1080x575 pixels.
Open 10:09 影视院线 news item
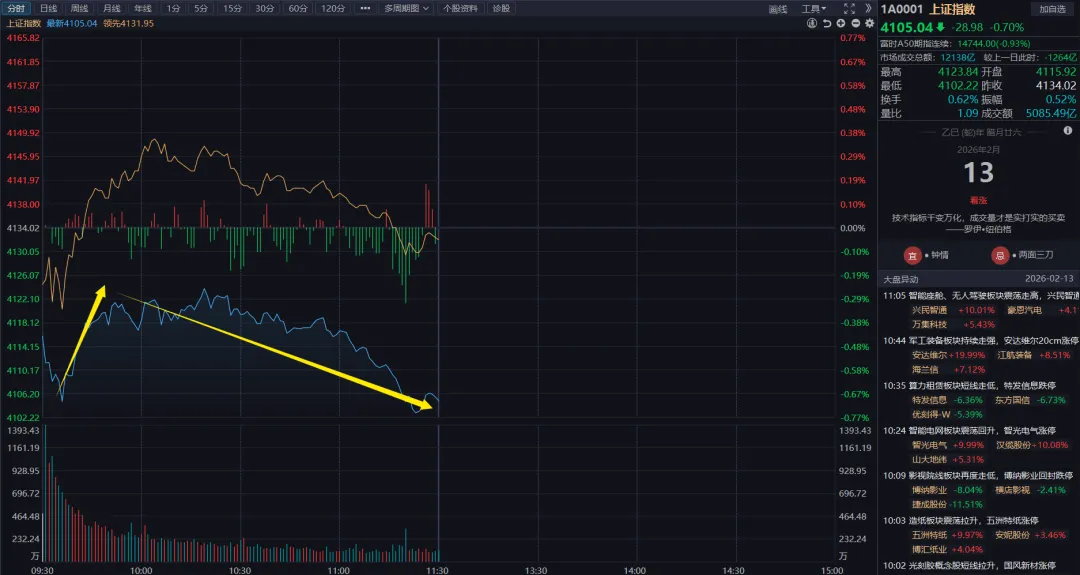tap(978, 476)
